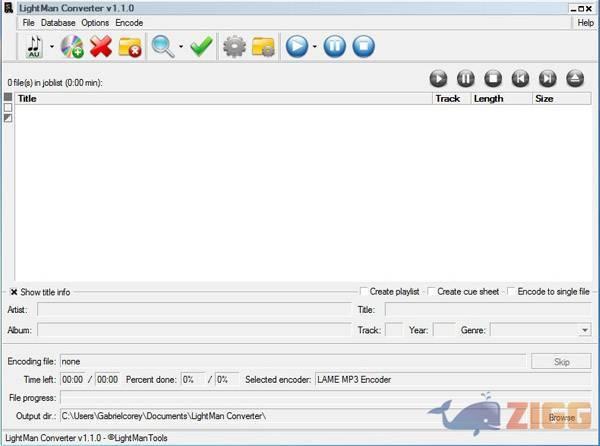Open the dropdown arrow next to start encoding

pos(315,46)
